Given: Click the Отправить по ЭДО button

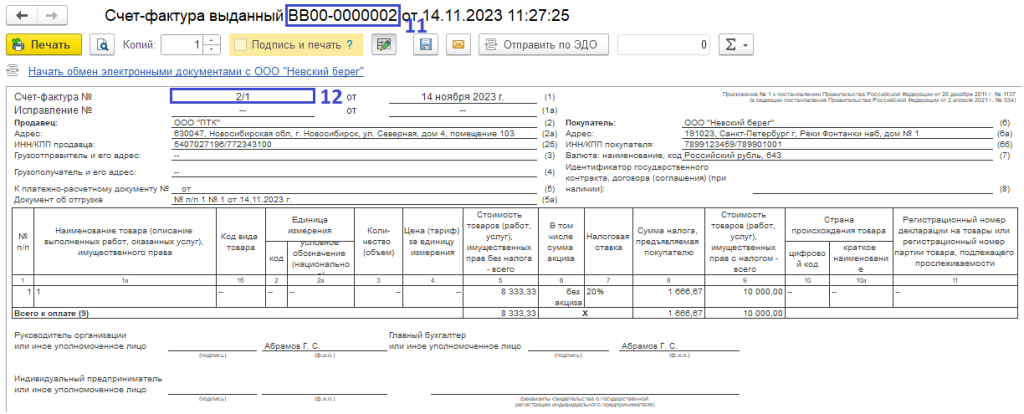Looking at the screenshot, I should [543, 45].
